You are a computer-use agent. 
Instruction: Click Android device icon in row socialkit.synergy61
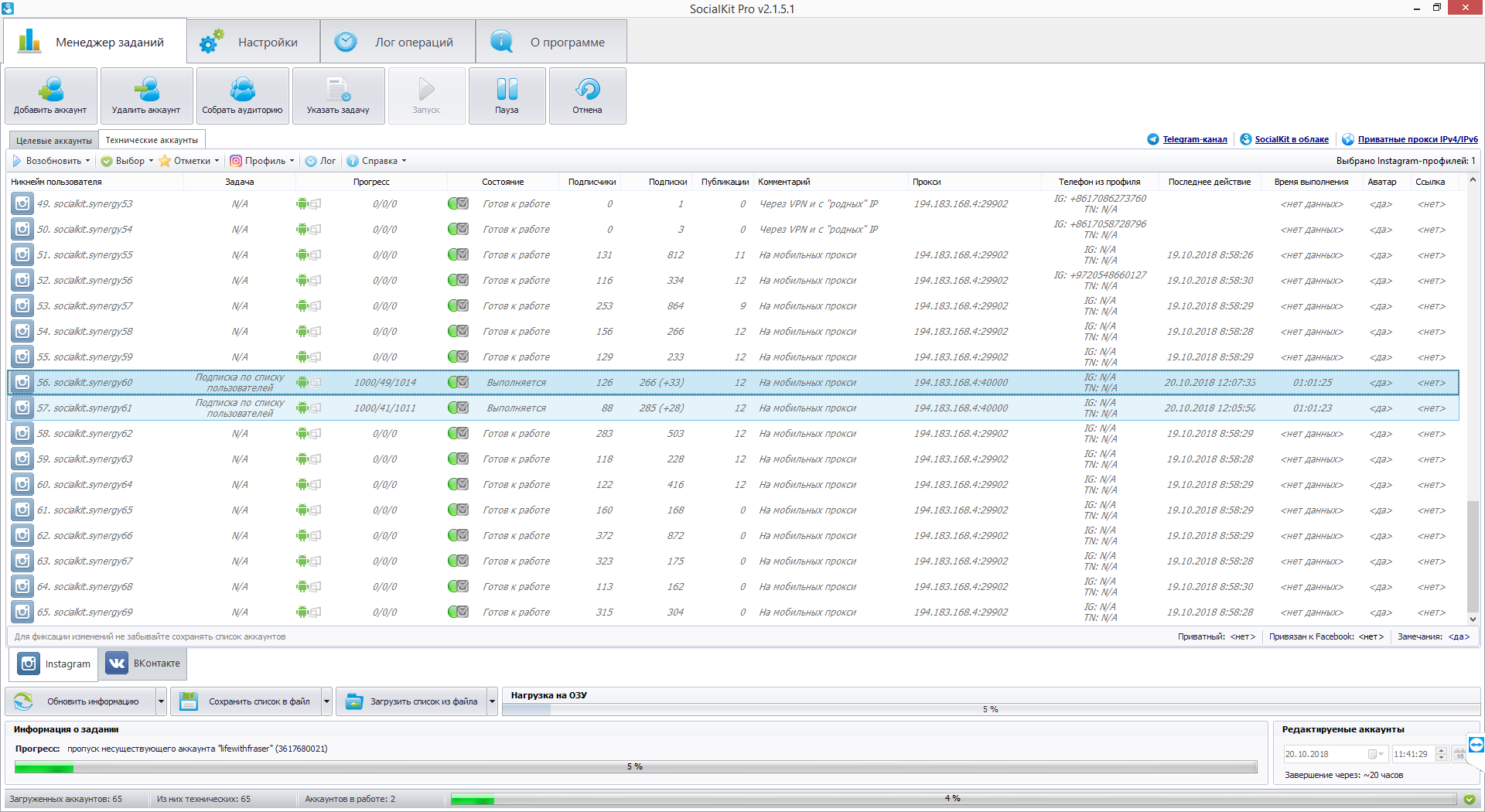click(302, 408)
